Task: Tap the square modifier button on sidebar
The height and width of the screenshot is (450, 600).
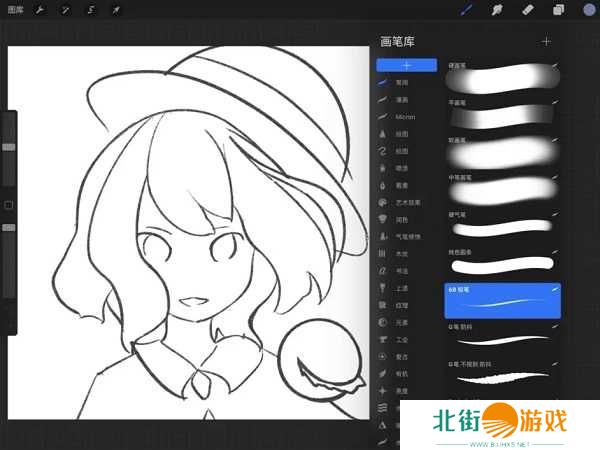Action: point(9,205)
